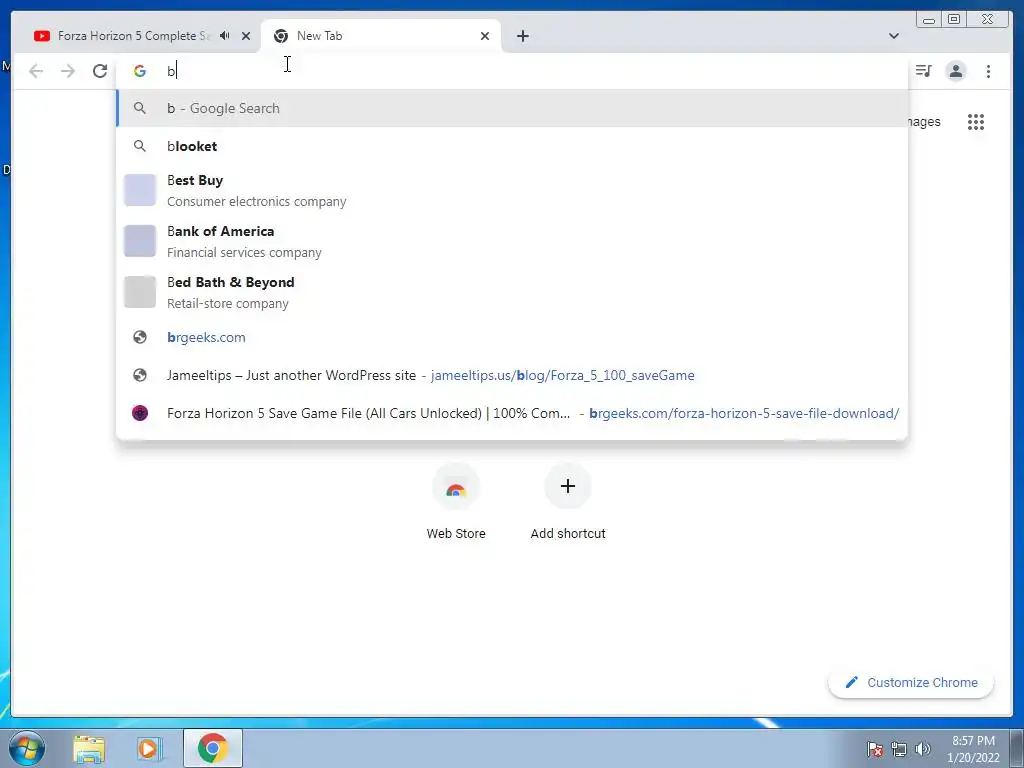Click the Google icon in address bar

[140, 71]
